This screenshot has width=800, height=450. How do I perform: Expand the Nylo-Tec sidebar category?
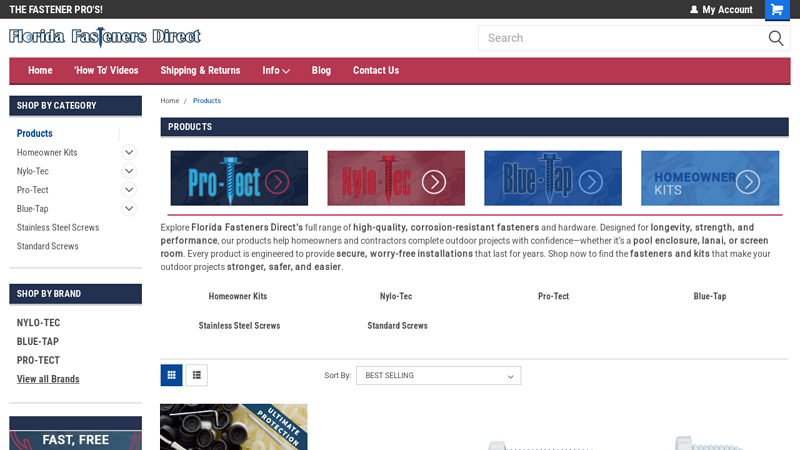click(129, 171)
